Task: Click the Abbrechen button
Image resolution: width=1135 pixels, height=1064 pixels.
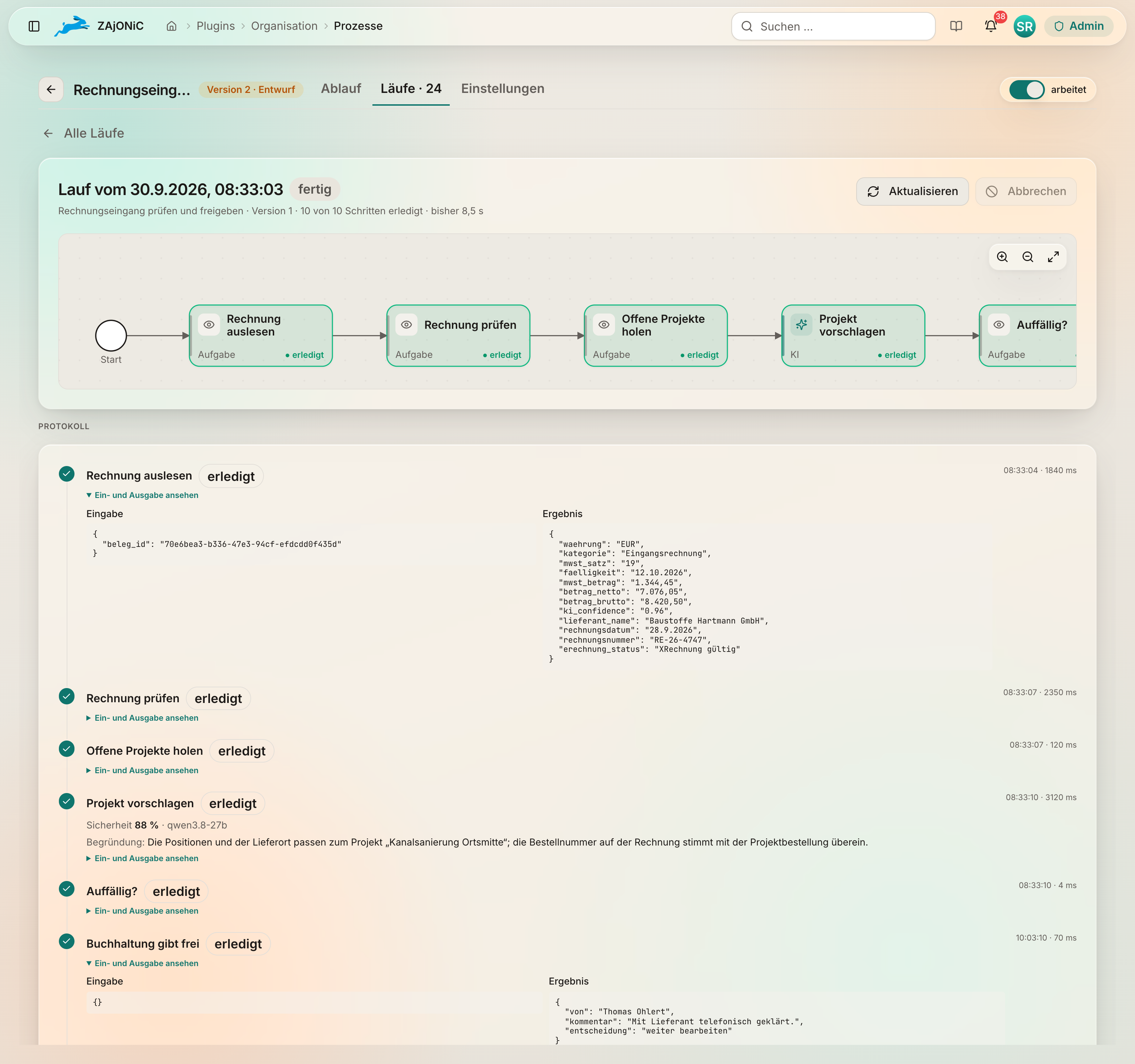Action: click(x=1025, y=192)
